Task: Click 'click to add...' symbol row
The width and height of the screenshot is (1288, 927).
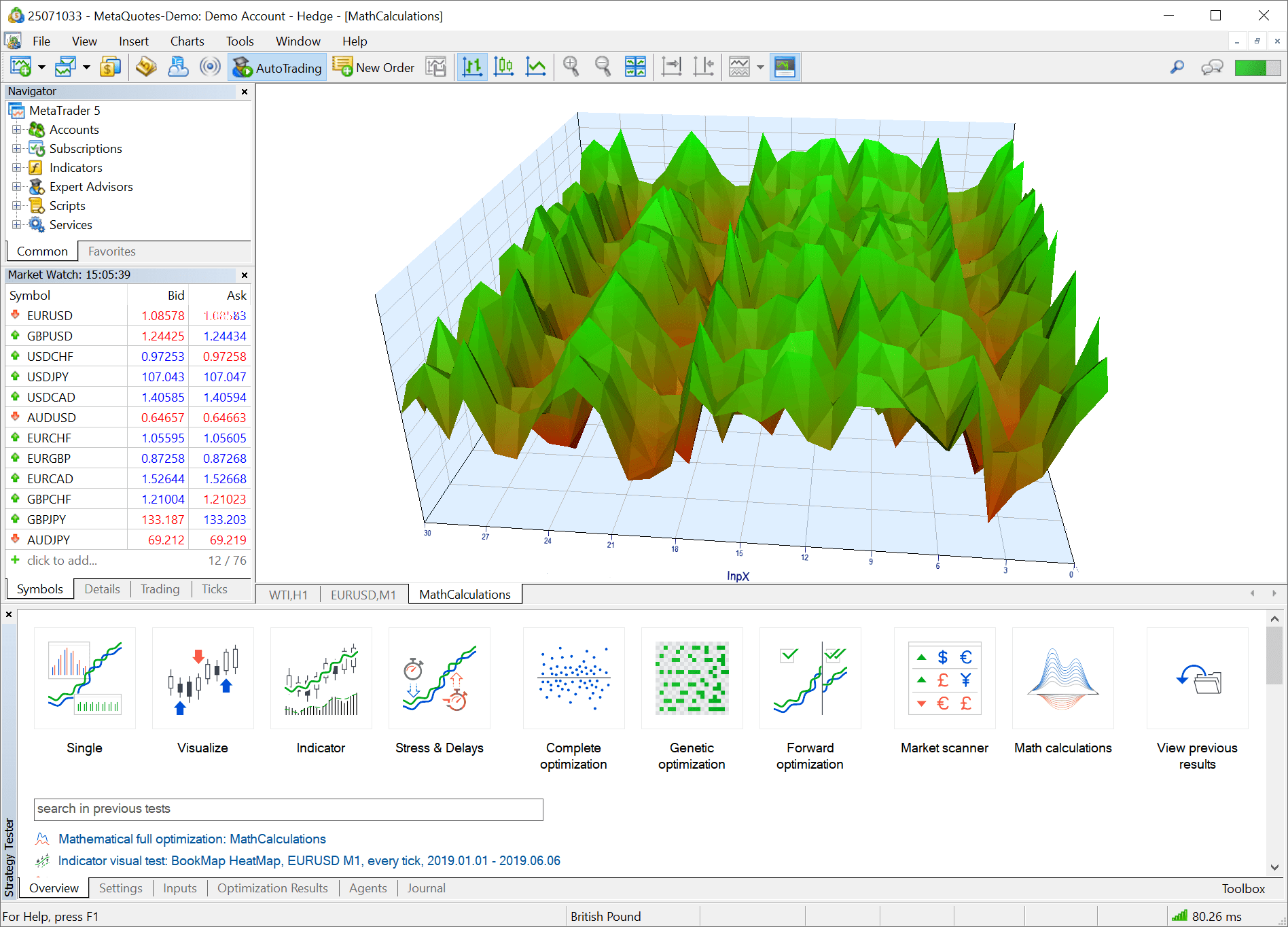Action: 62,561
